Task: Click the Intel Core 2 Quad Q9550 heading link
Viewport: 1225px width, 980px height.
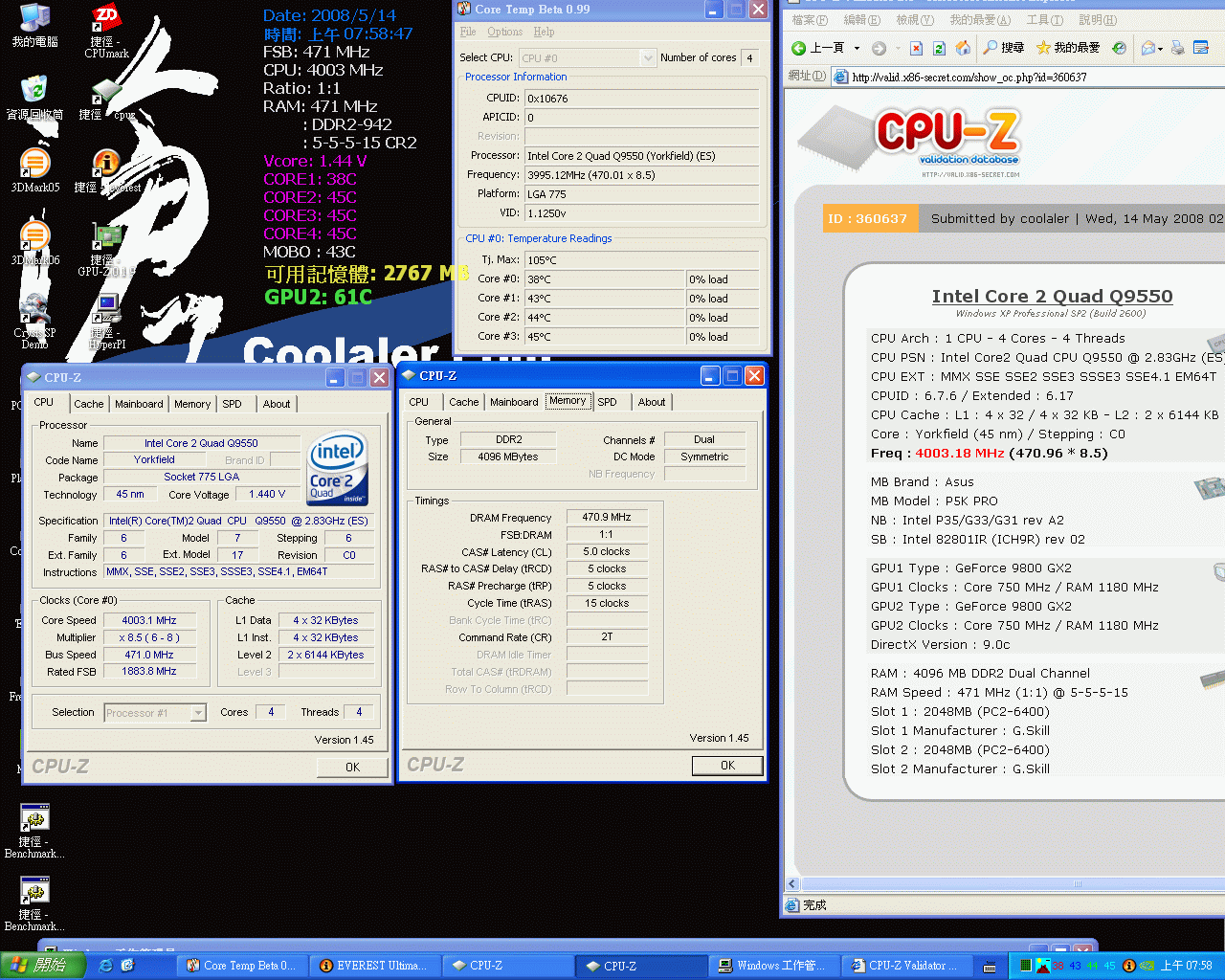Action: [1052, 297]
